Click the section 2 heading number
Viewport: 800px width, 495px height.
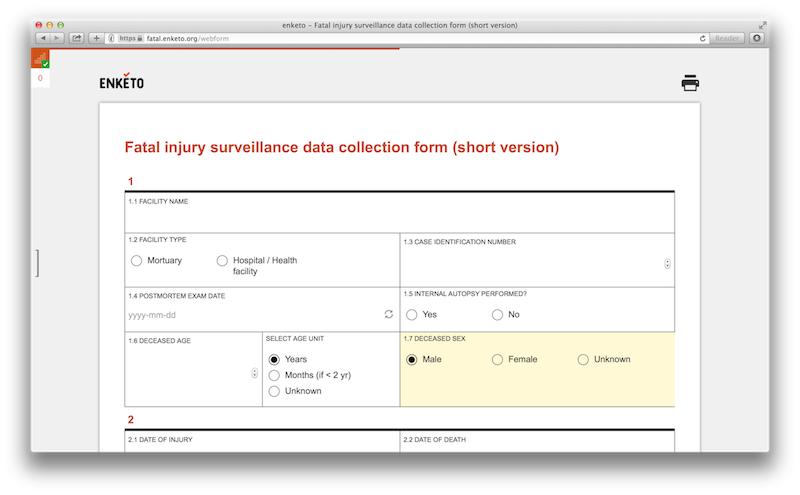click(131, 419)
